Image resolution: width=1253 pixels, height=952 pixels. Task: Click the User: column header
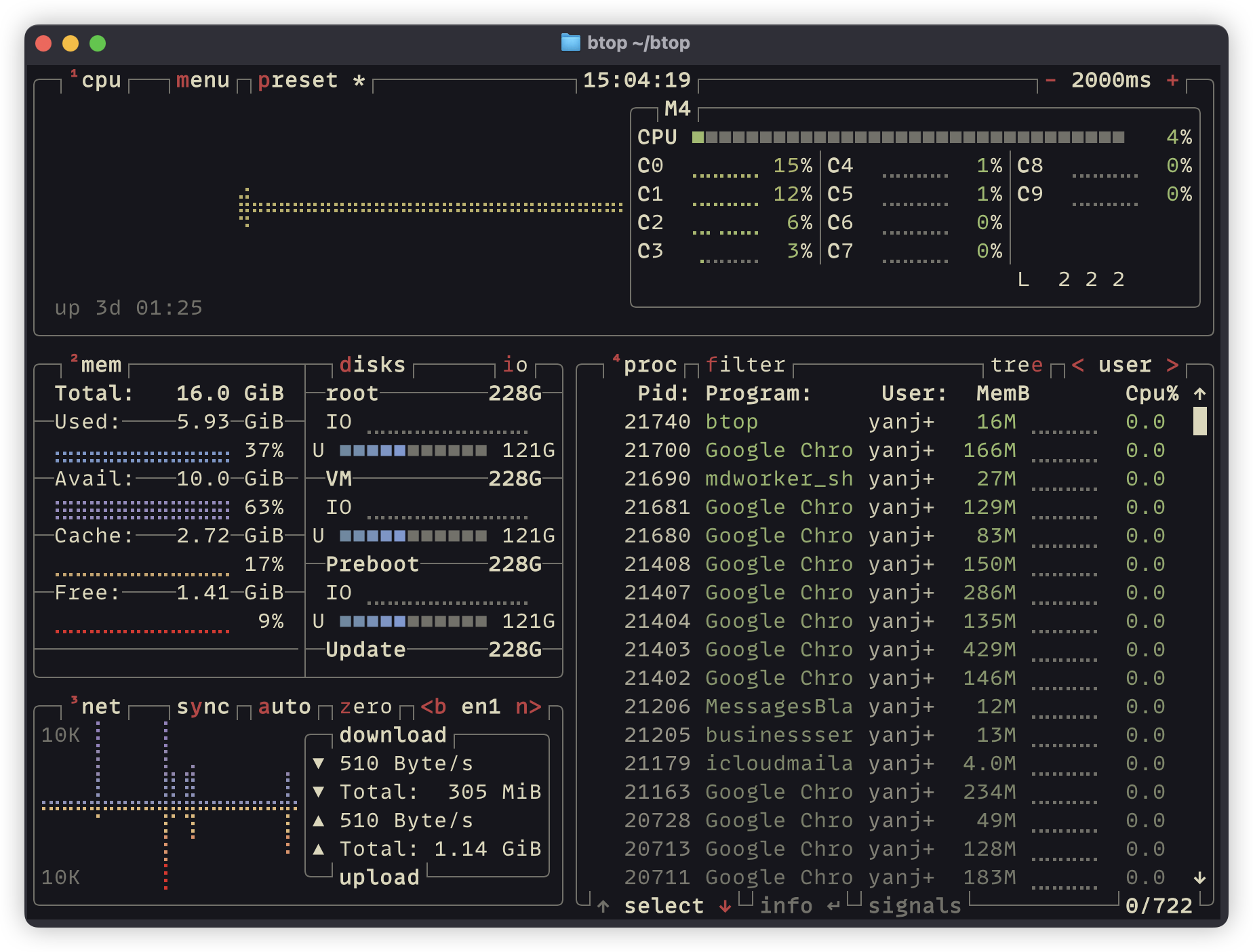point(915,394)
